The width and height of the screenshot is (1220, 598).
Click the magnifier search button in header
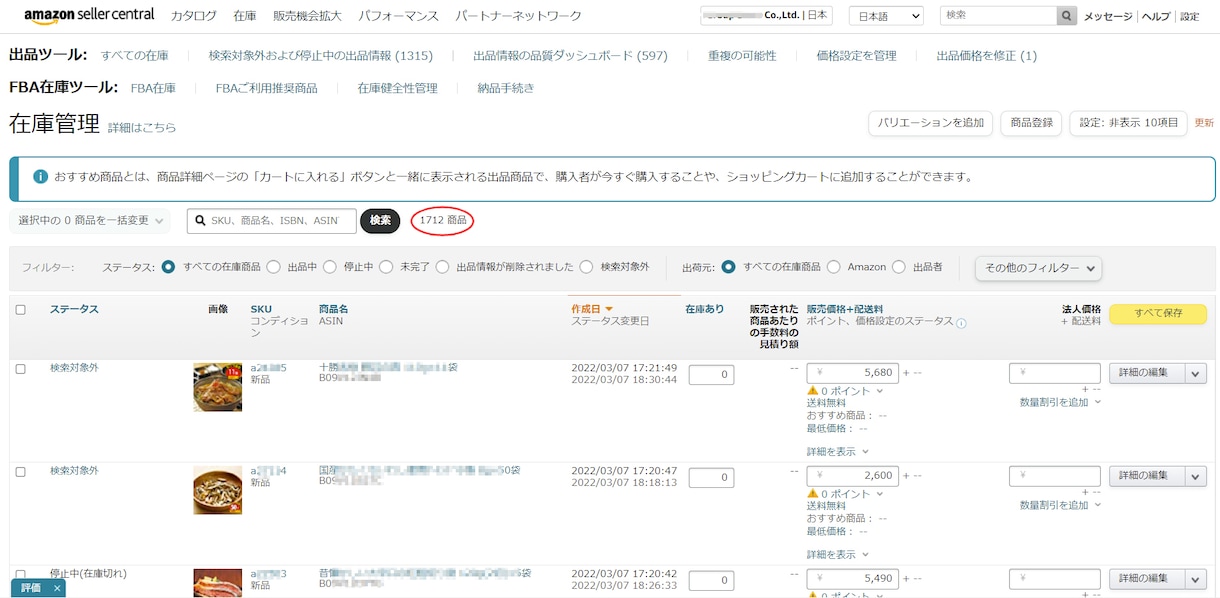point(1068,16)
